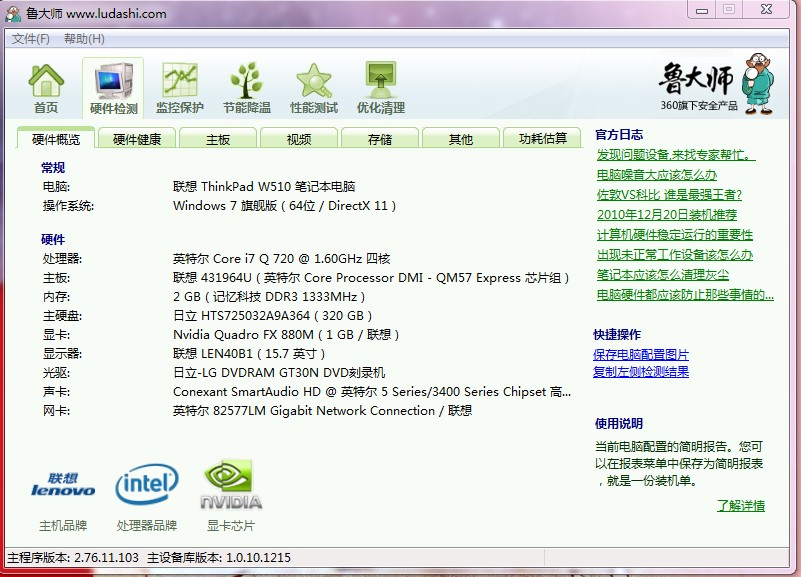The width and height of the screenshot is (801, 577).
Task: Open the 帮助(H) menu
Action: [84, 39]
